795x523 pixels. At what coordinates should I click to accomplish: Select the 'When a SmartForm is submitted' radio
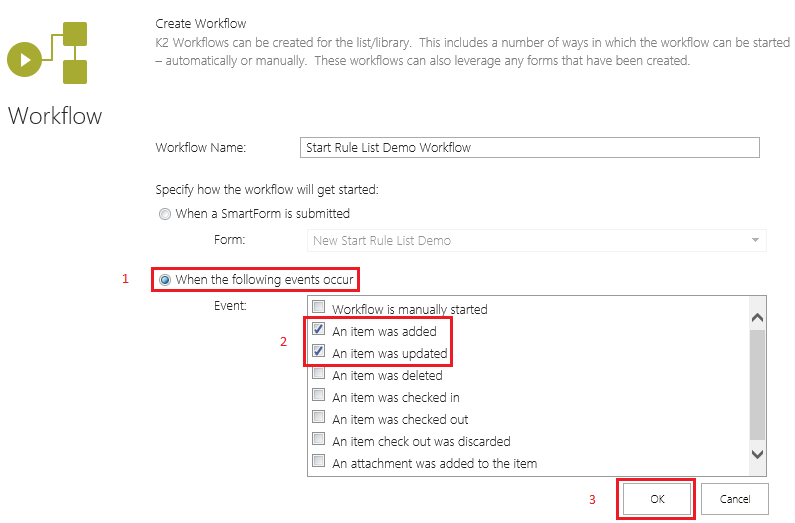coord(165,214)
